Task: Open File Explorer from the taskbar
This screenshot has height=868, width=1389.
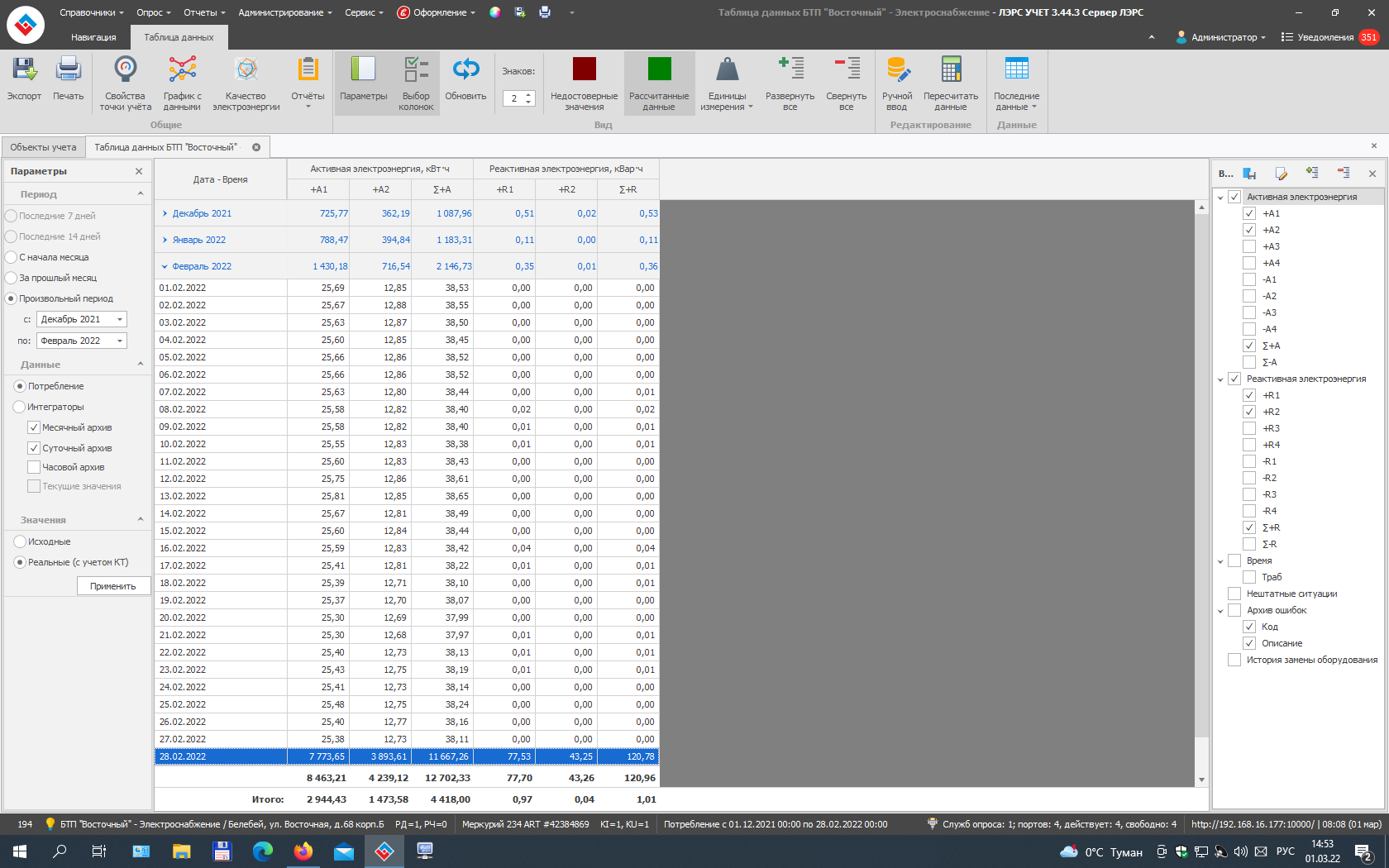Action: coord(181,851)
